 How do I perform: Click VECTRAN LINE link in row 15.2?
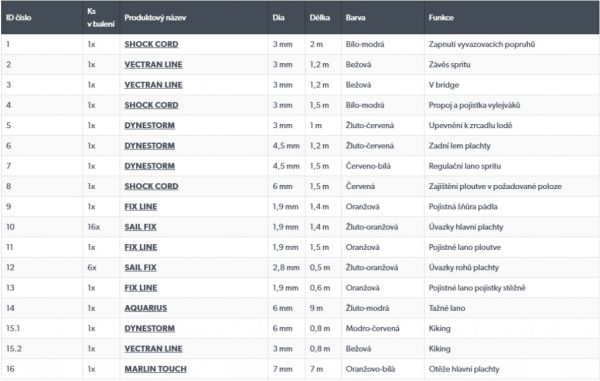[x=153, y=348]
